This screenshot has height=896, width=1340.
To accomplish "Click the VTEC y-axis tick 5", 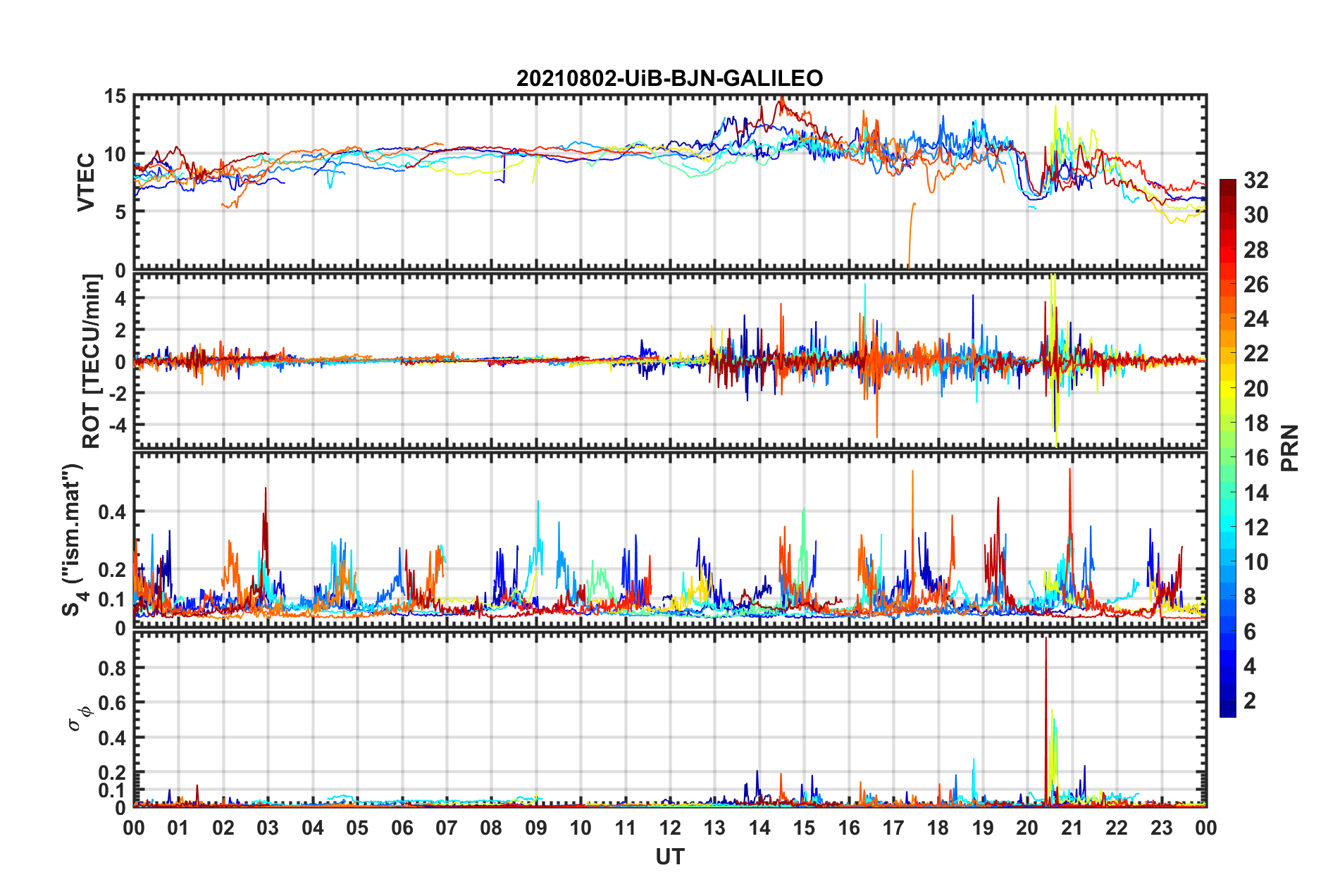I will pyautogui.click(x=120, y=212).
